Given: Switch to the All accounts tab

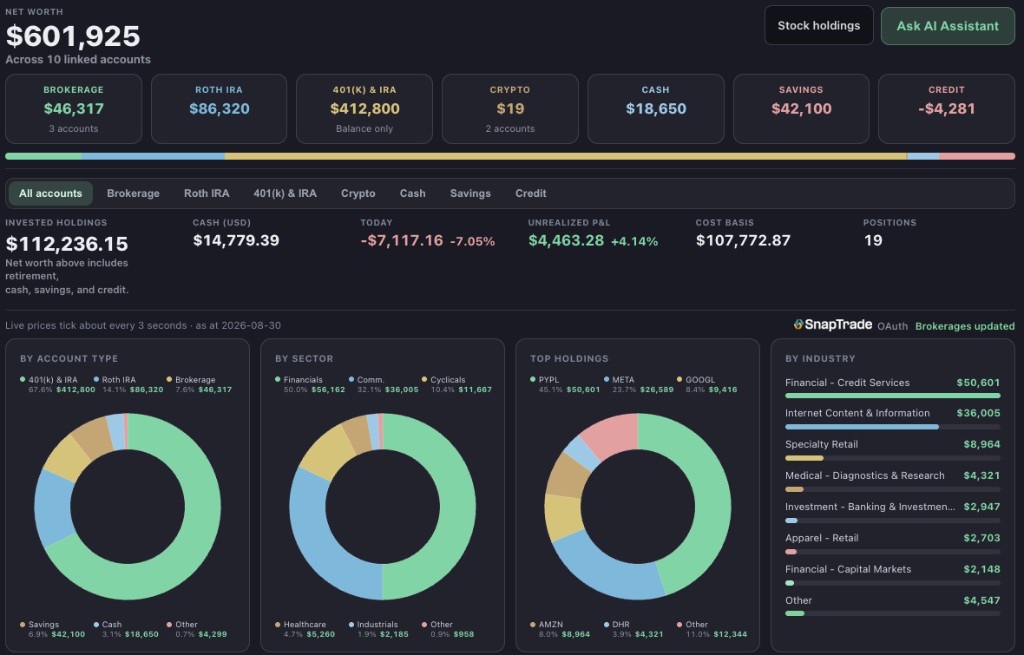Looking at the screenshot, I should 50,193.
